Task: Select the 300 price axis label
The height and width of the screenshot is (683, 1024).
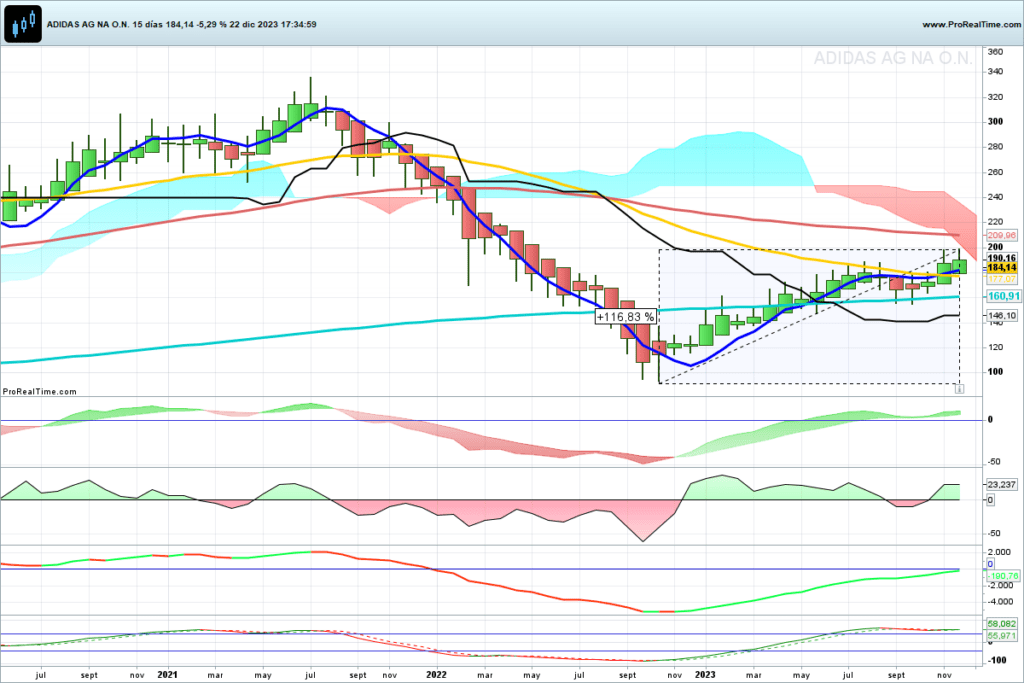Action: [x=995, y=121]
